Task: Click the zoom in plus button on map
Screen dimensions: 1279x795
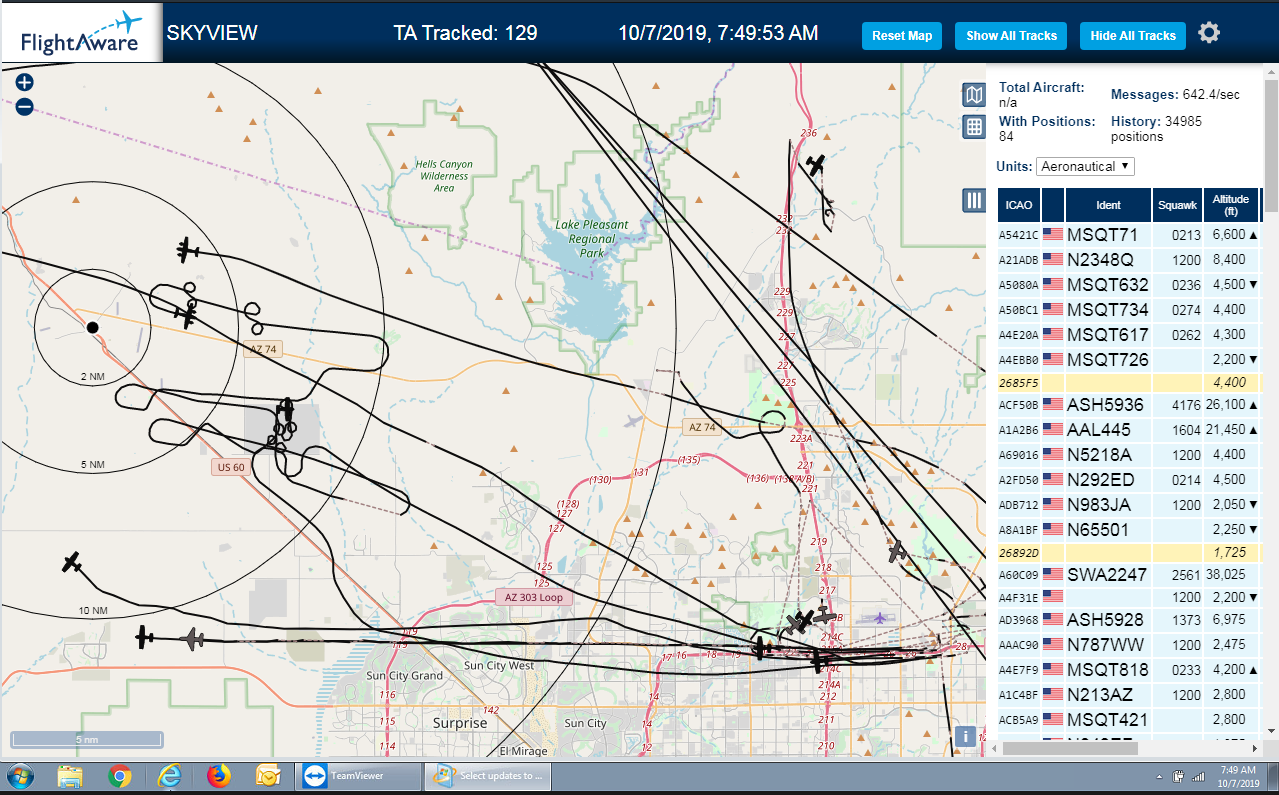Action: click(x=24, y=83)
